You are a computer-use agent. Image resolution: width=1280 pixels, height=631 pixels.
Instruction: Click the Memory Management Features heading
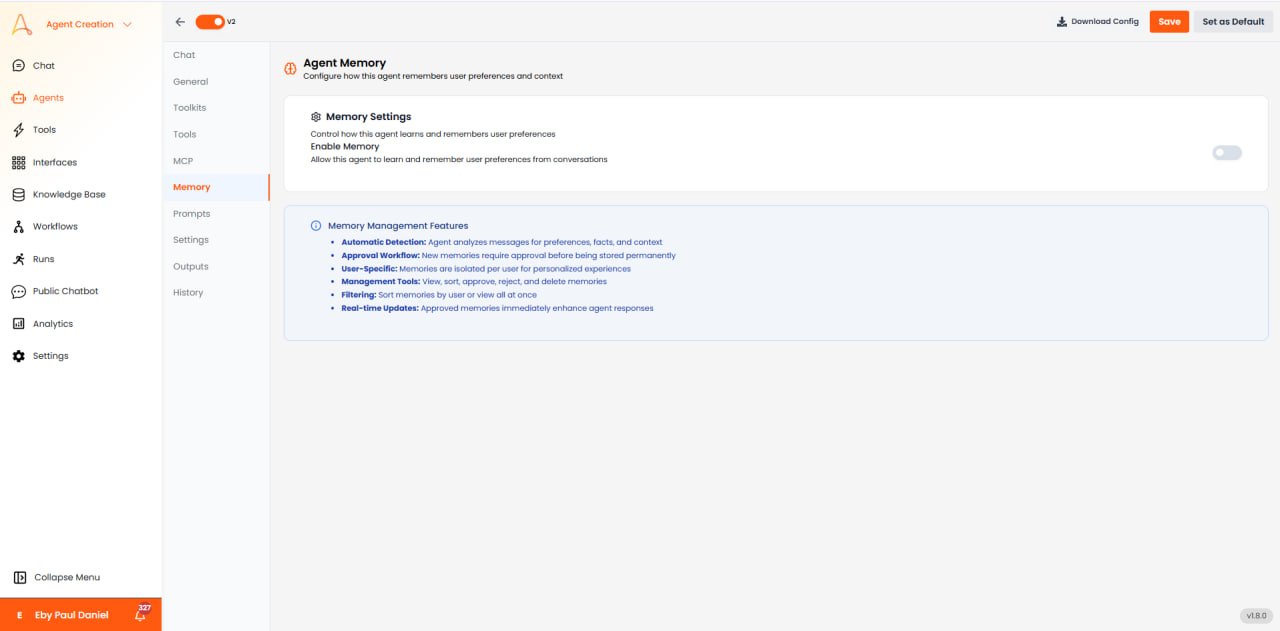click(x=398, y=226)
